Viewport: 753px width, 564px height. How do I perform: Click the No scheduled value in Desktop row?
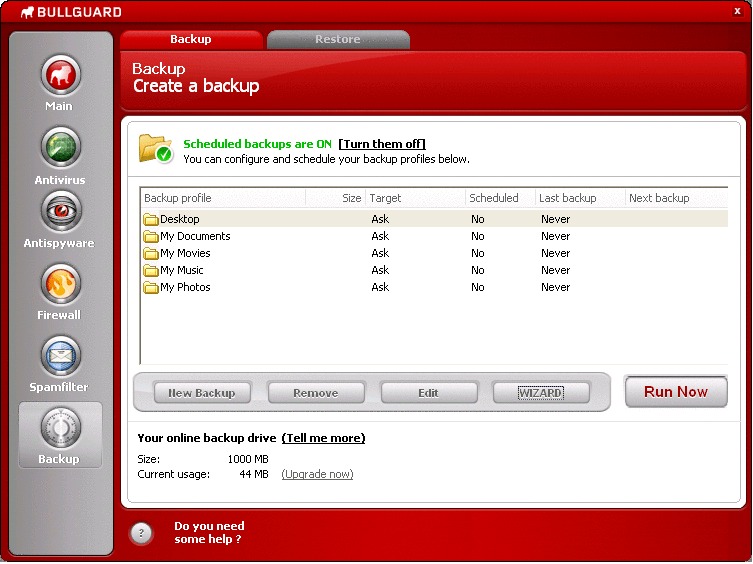coord(477,219)
